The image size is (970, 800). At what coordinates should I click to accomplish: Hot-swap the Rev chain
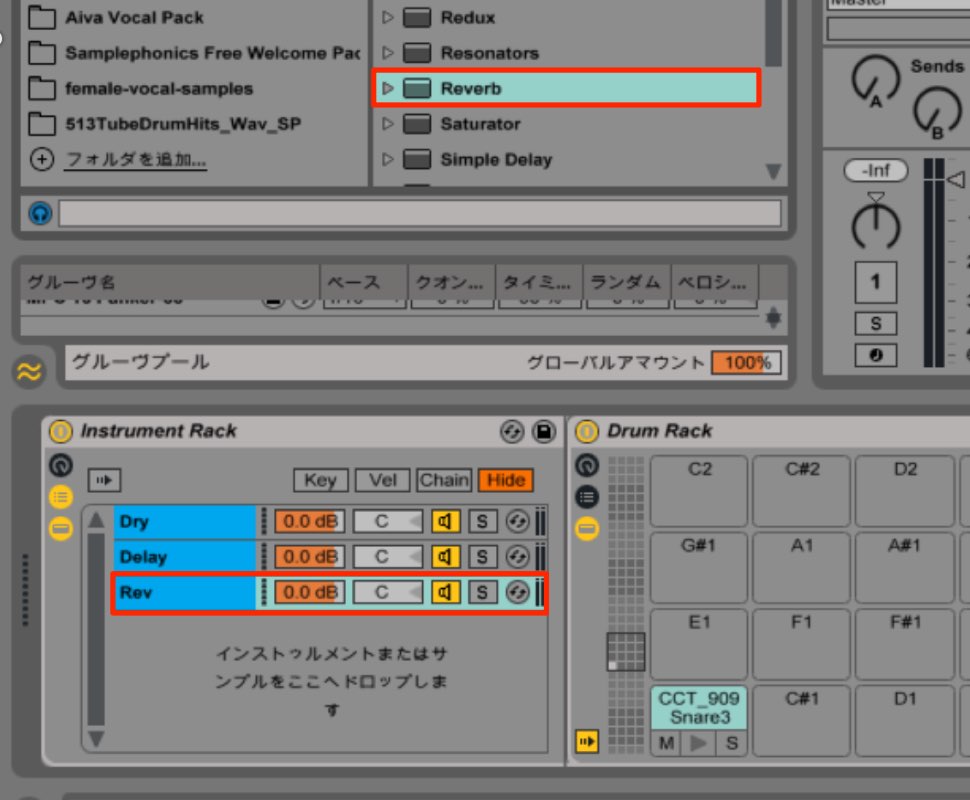pyautogui.click(x=517, y=592)
